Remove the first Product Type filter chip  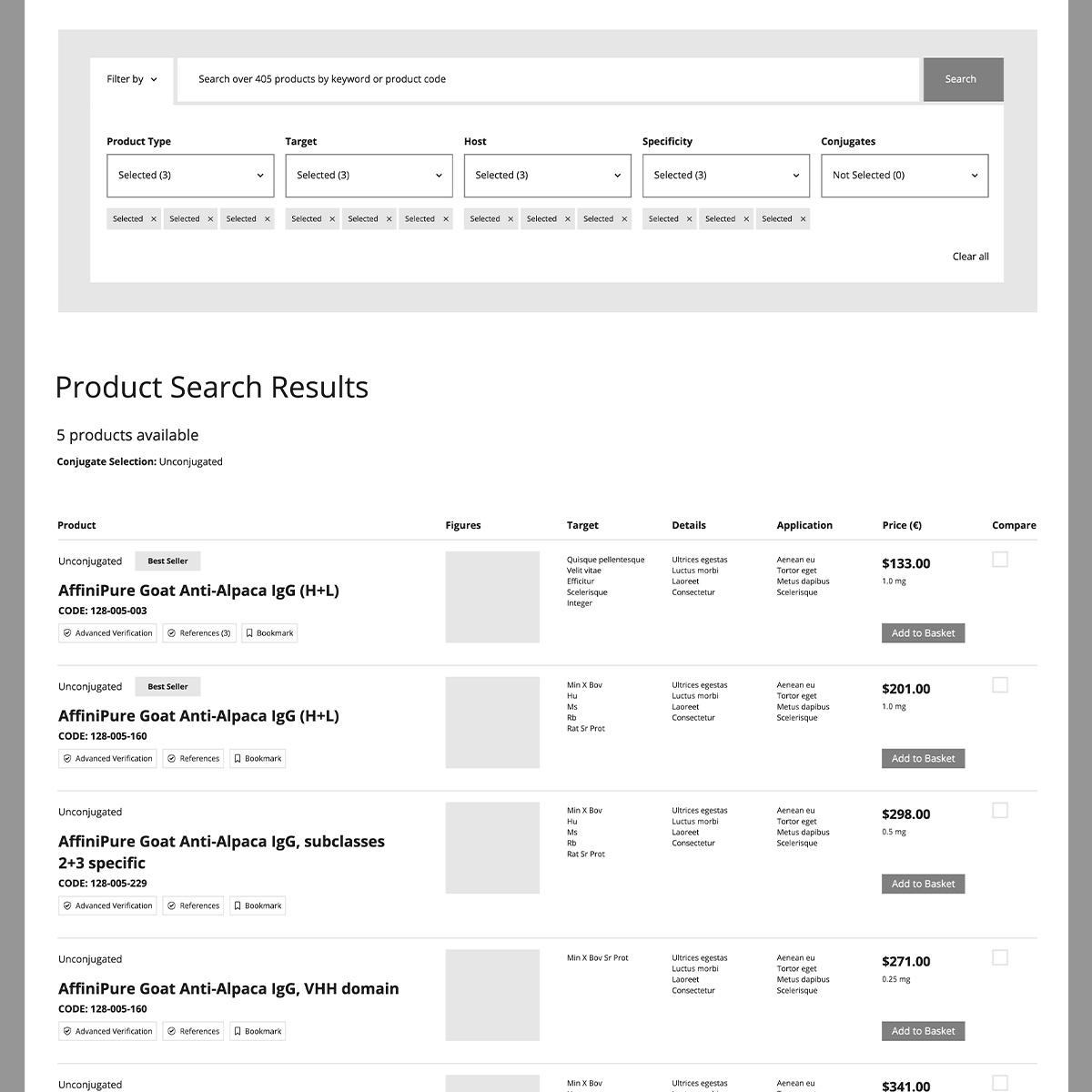point(154,219)
